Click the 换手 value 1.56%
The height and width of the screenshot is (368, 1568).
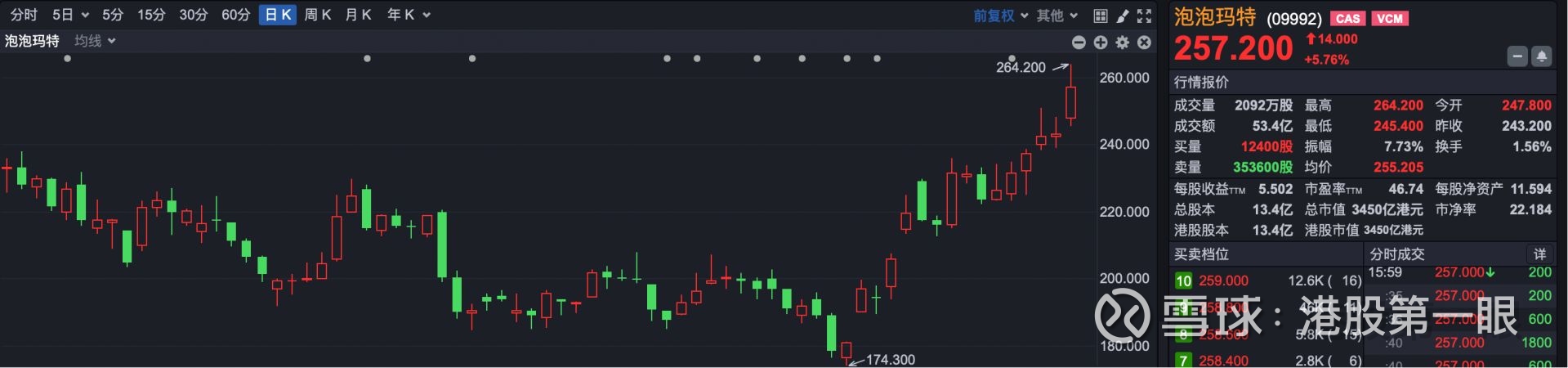(1532, 146)
